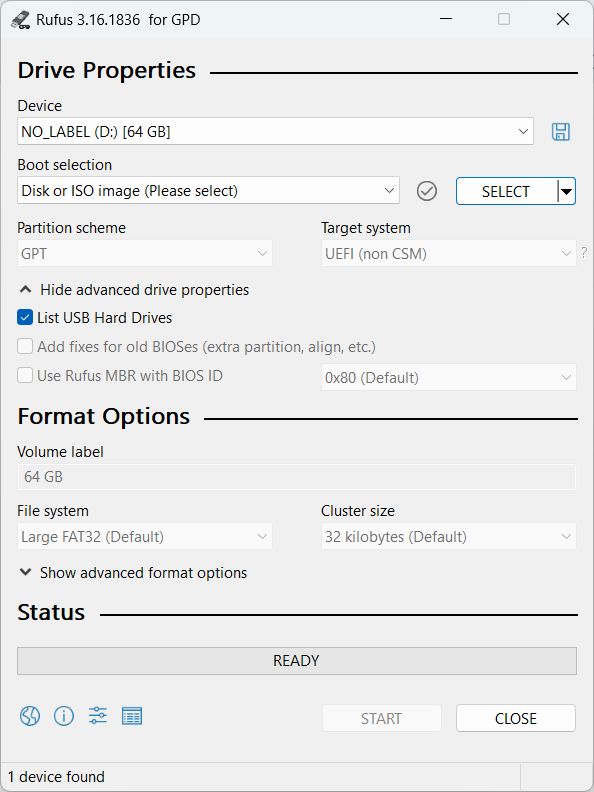Click the save disk image icon
Viewport: 594px width, 792px height.
pyautogui.click(x=561, y=131)
